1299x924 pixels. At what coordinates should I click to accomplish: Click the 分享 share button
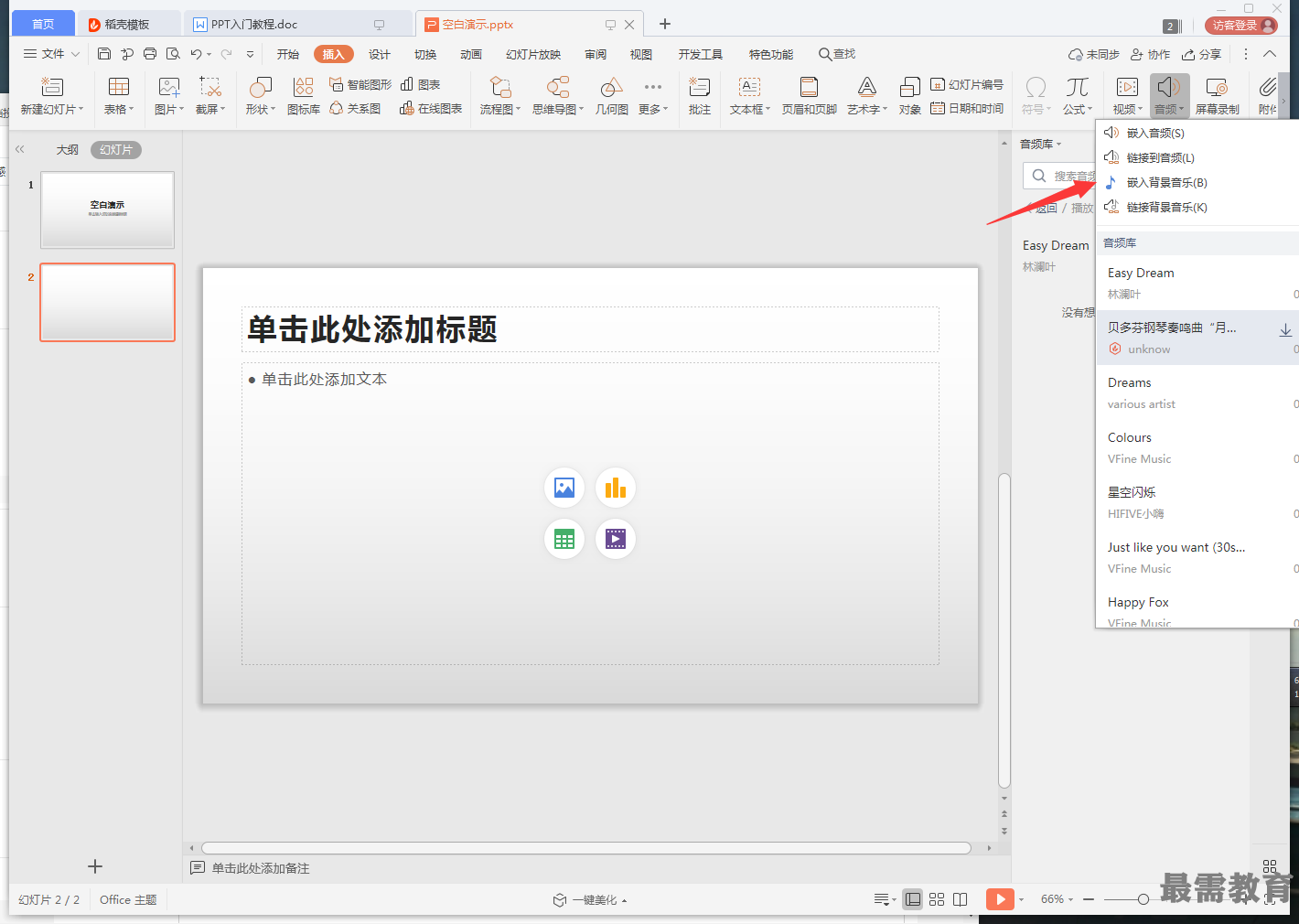pos(1202,55)
